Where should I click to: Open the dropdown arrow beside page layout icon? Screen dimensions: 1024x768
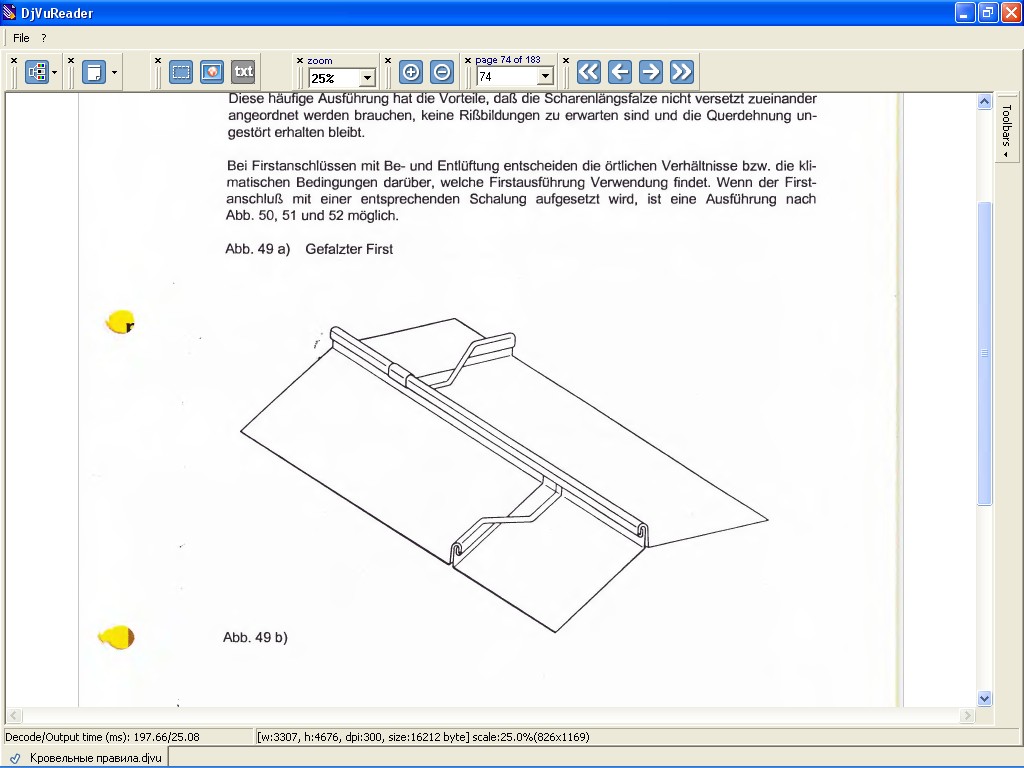[x=114, y=72]
